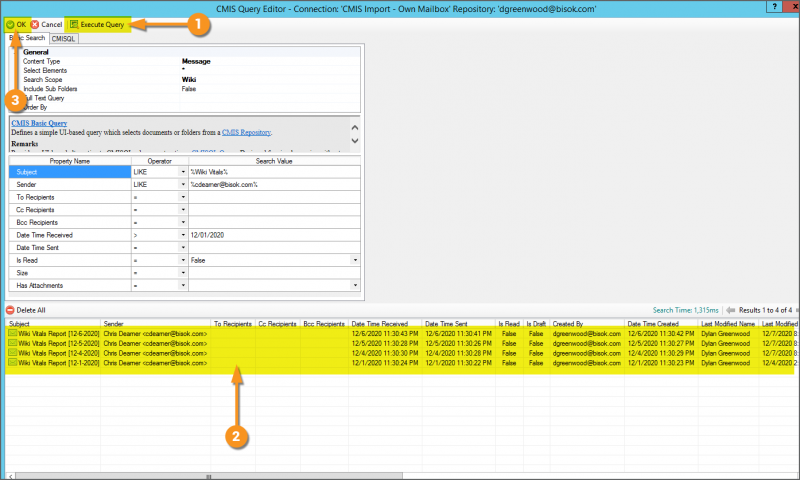
Task: Sort results by Date Time Created header
Action: point(662,324)
